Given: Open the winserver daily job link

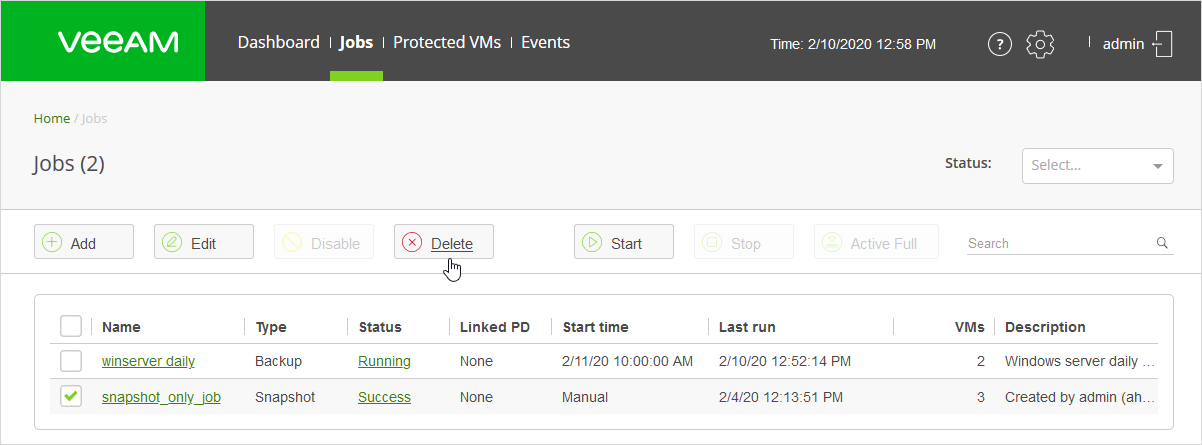Looking at the screenshot, I should pyautogui.click(x=148, y=361).
